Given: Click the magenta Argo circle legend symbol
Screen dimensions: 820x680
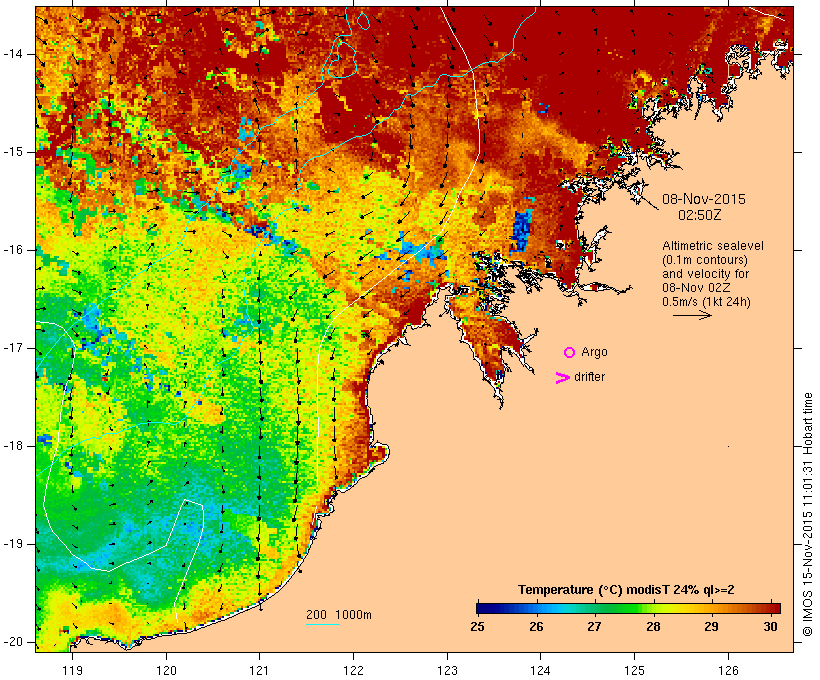Looking at the screenshot, I should tap(570, 352).
